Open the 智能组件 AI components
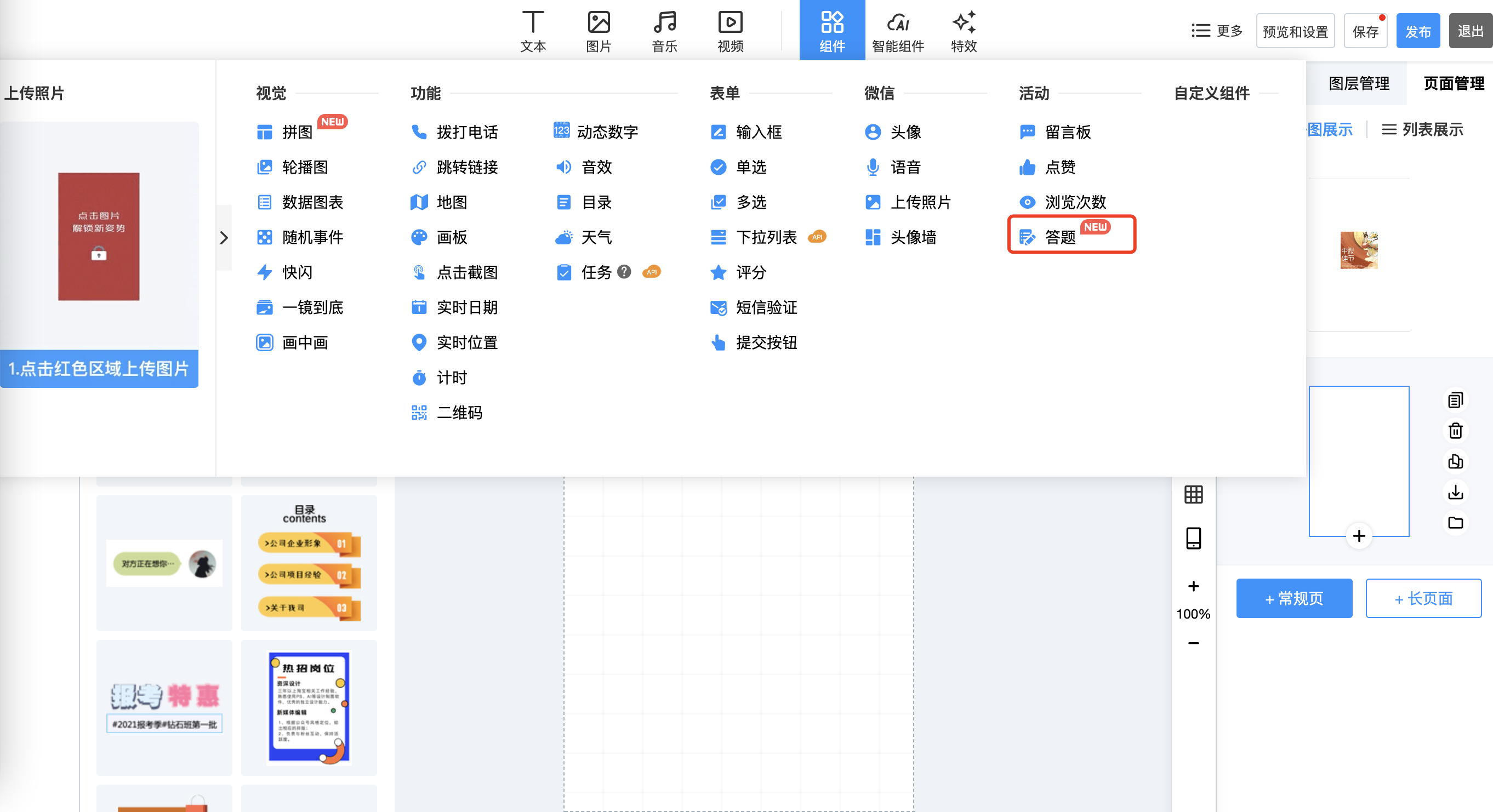The height and width of the screenshot is (812, 1493). [x=898, y=31]
